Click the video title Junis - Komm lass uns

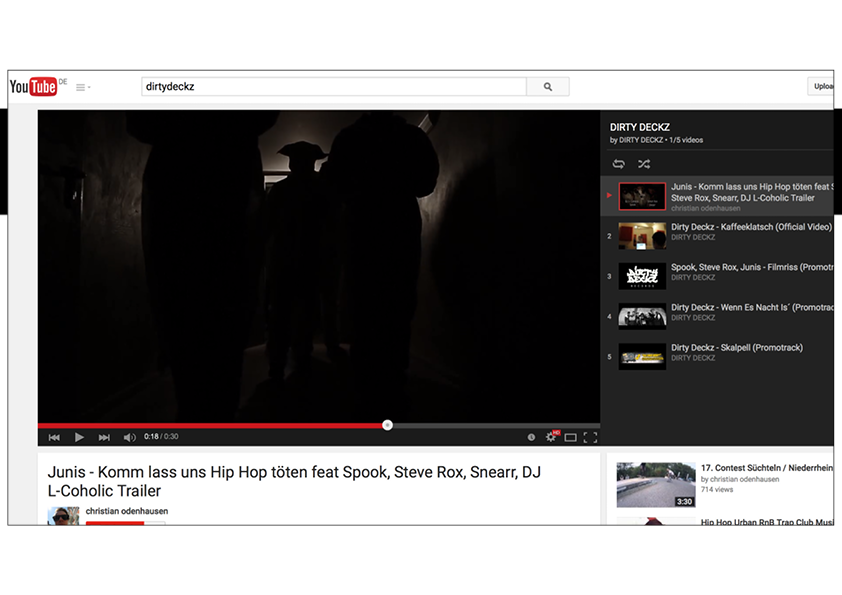coord(294,481)
